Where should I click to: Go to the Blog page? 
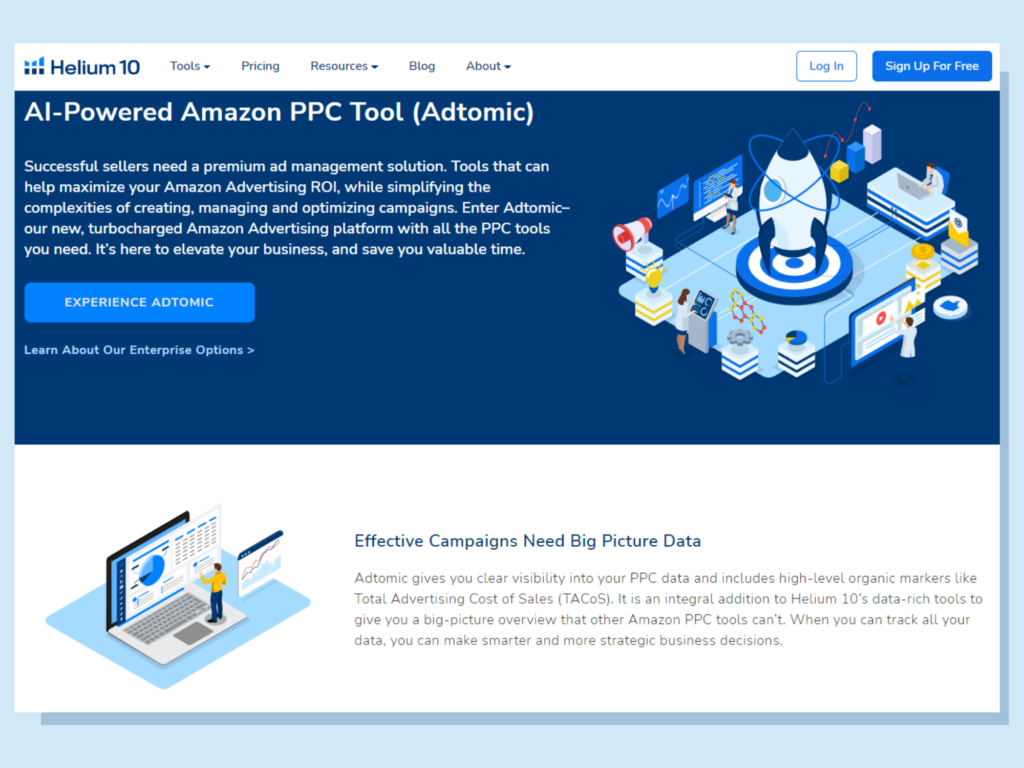422,66
